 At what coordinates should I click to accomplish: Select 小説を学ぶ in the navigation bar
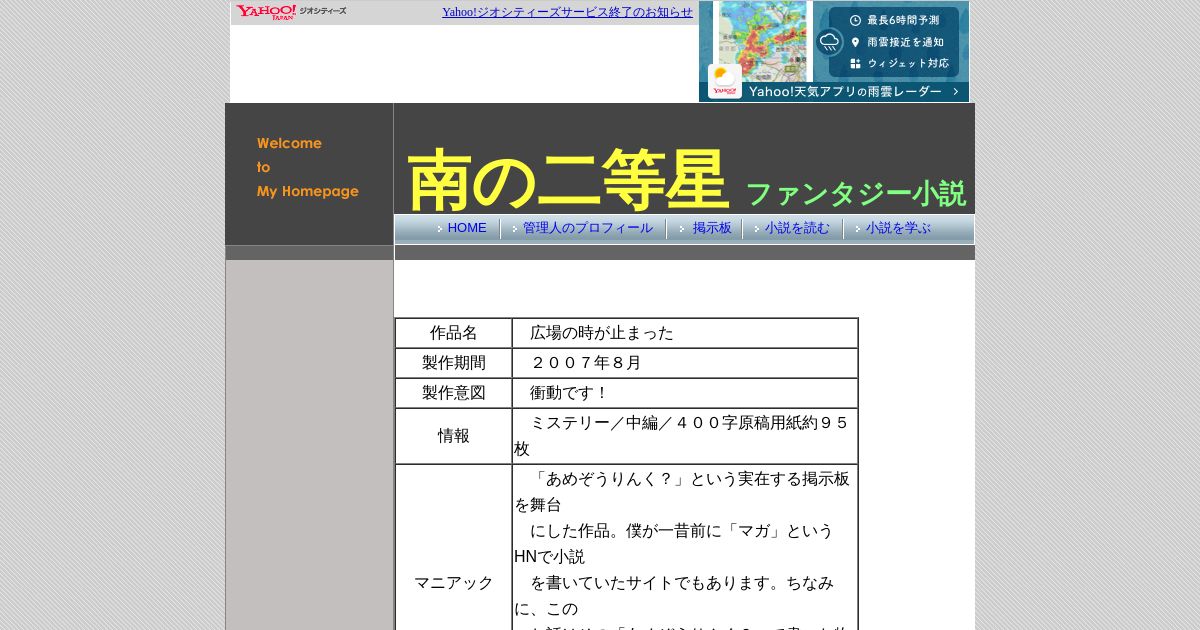pos(898,228)
